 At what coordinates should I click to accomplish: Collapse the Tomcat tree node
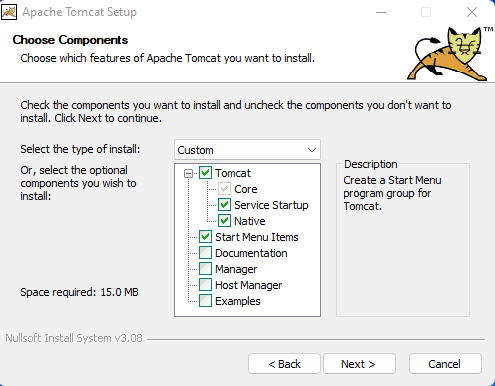[x=188, y=173]
